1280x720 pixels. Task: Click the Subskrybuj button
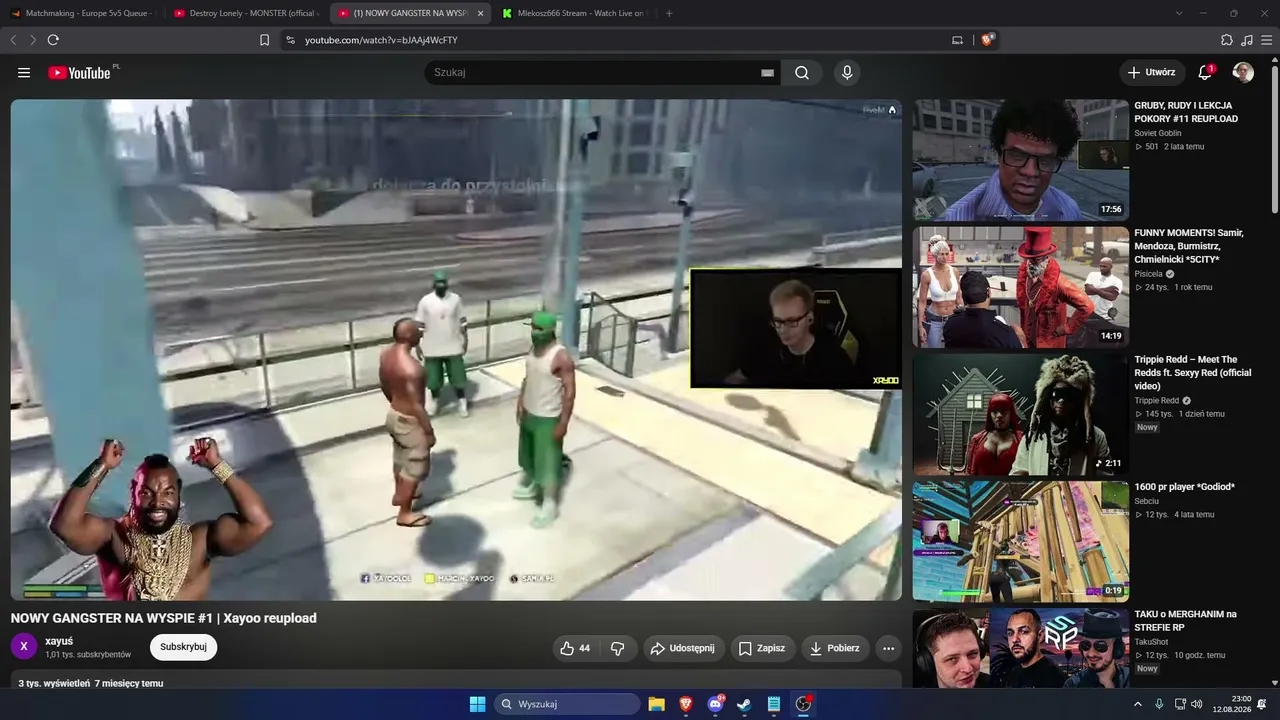coord(183,647)
